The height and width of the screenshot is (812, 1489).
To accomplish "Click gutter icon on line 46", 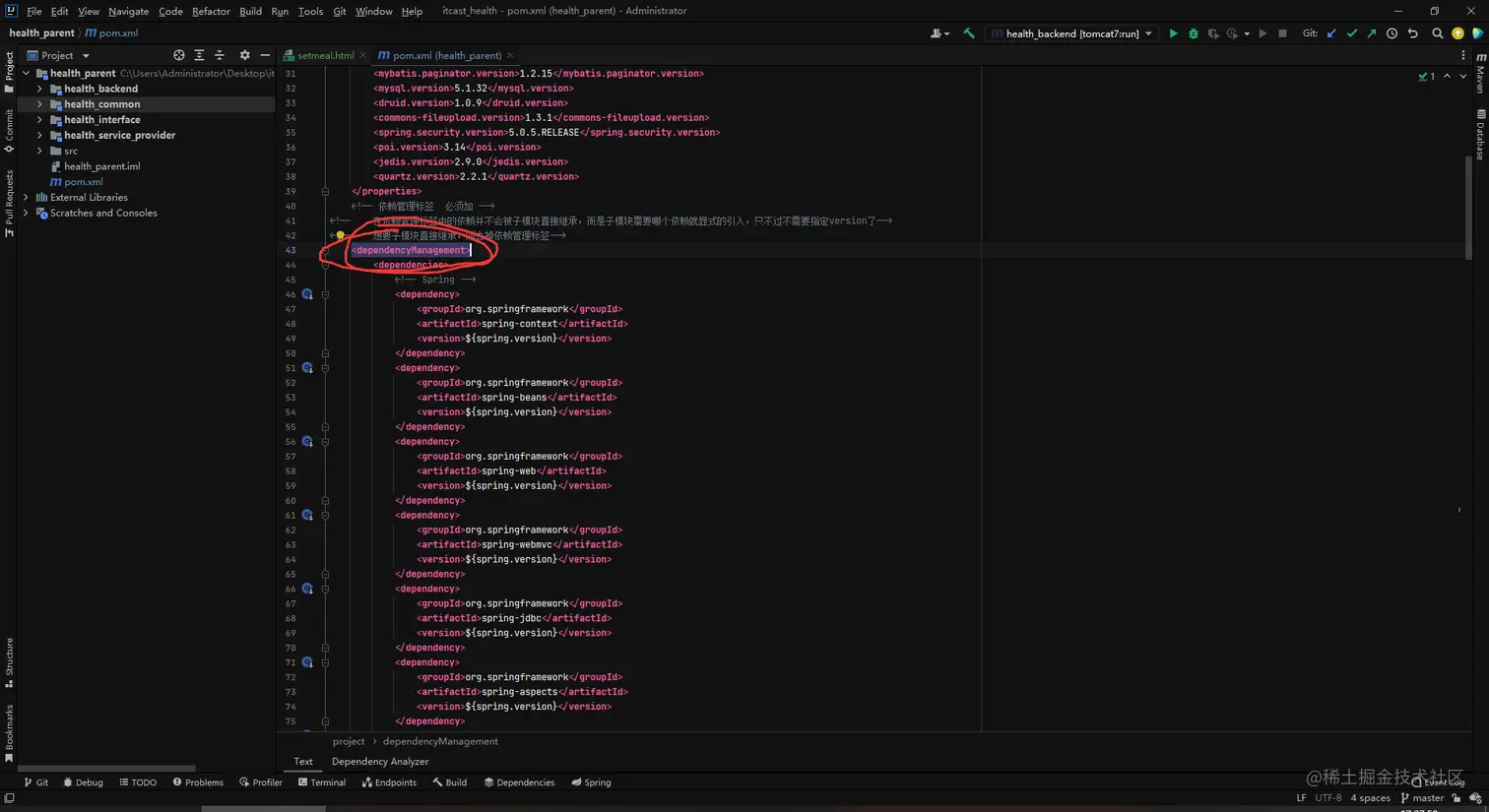I will coord(307,294).
